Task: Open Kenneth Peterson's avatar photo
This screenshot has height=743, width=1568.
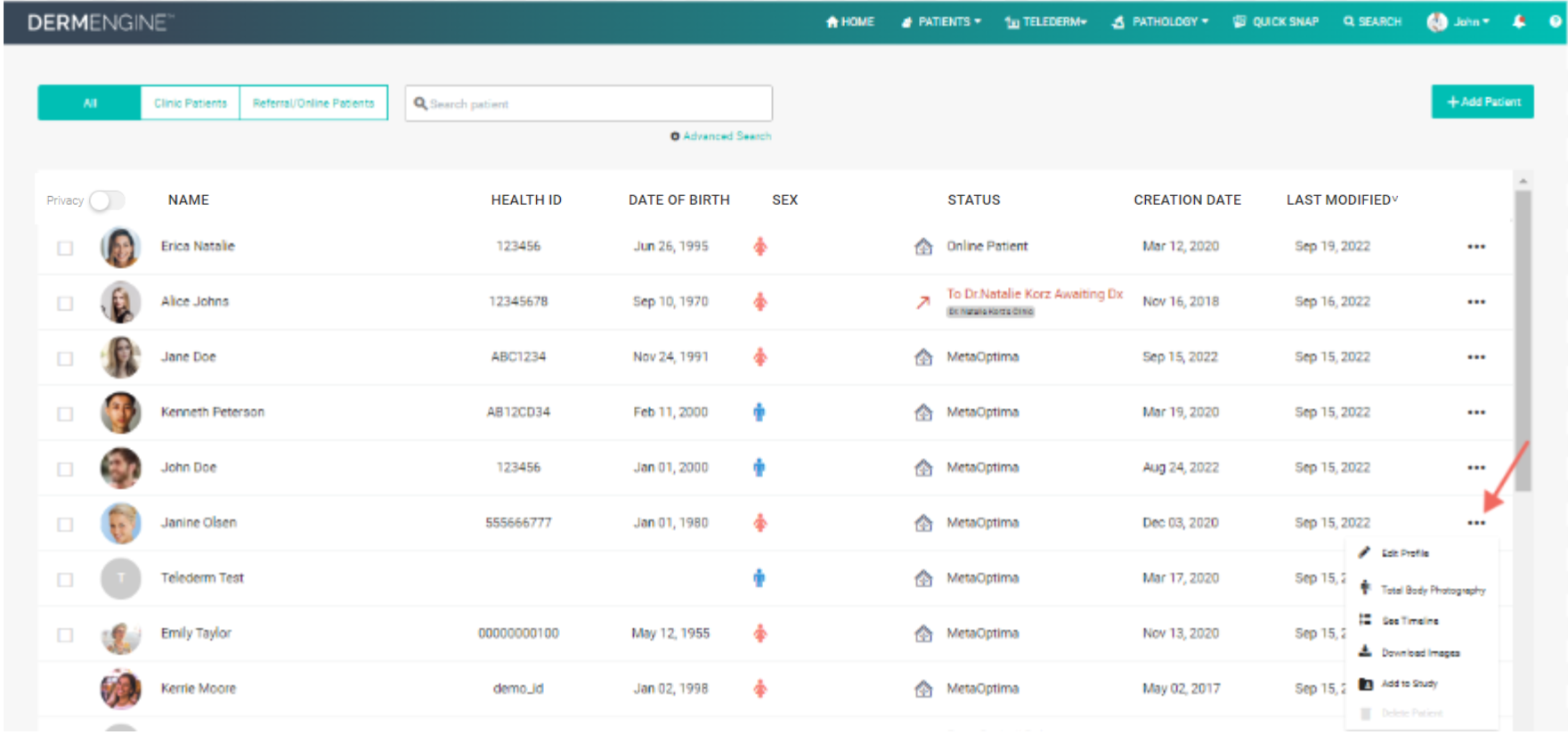Action: [120, 412]
